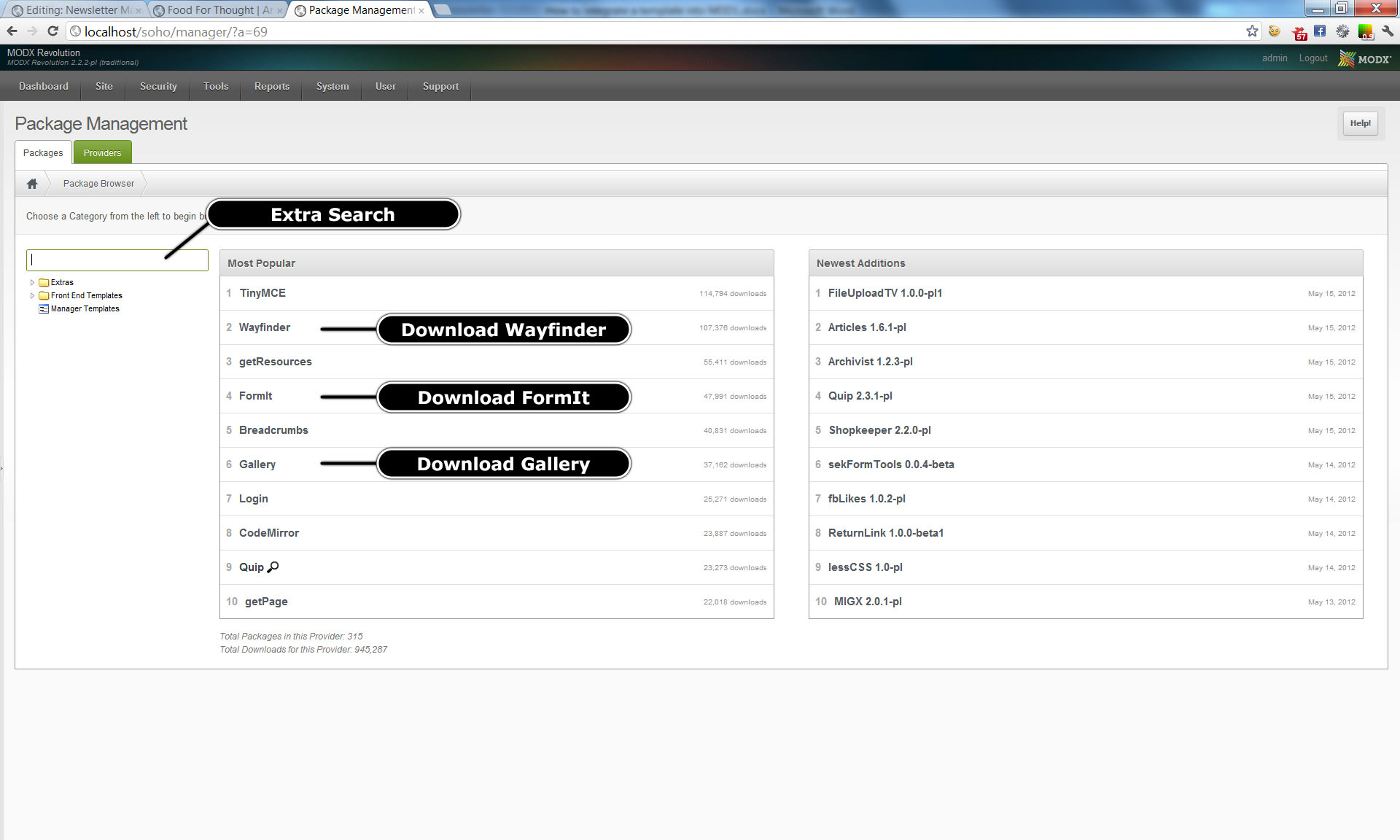
Task: Open Articles 1.6.1-pl in Newest Additions
Action: [867, 327]
